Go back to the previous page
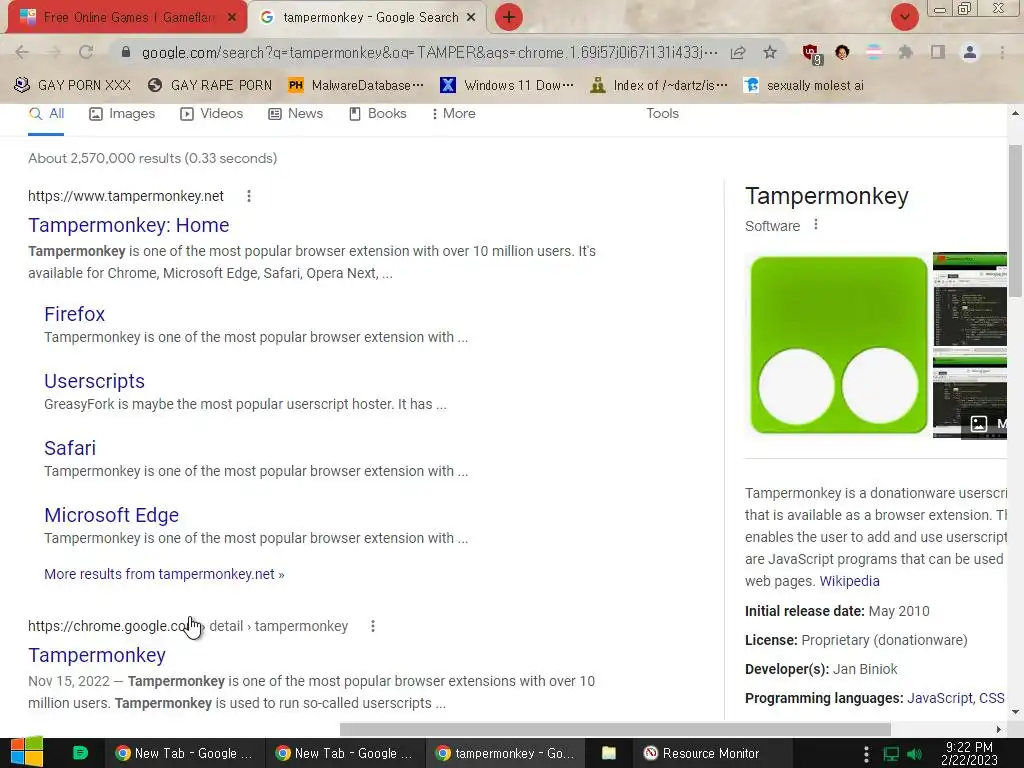1024x768 pixels. (22, 52)
